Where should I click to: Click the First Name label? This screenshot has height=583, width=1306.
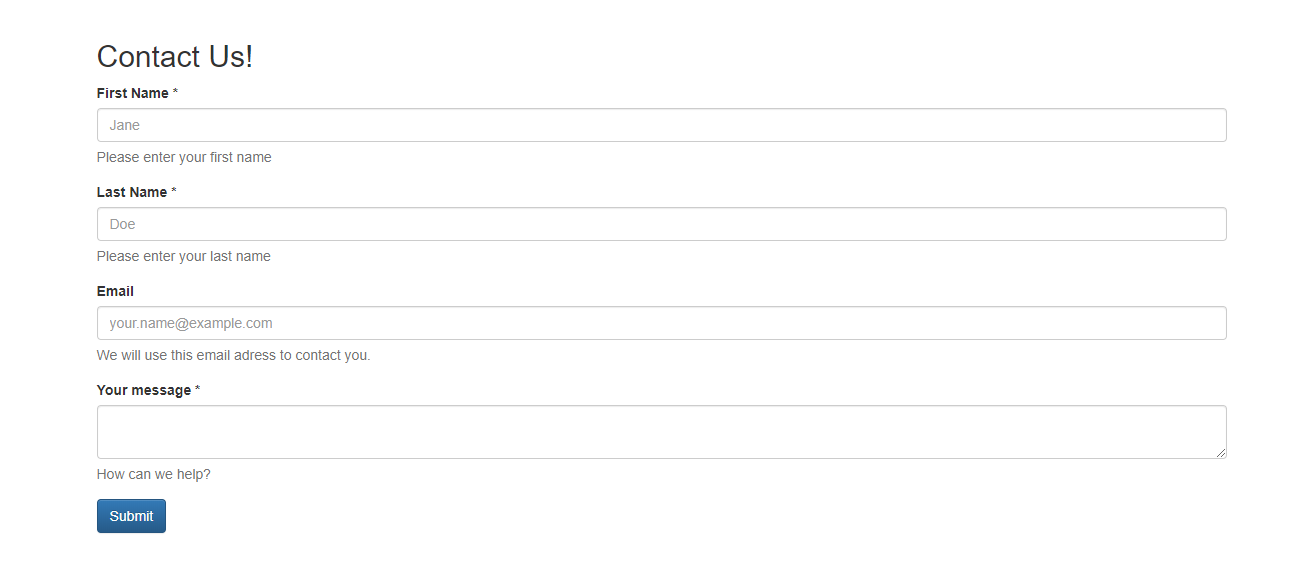click(x=133, y=93)
